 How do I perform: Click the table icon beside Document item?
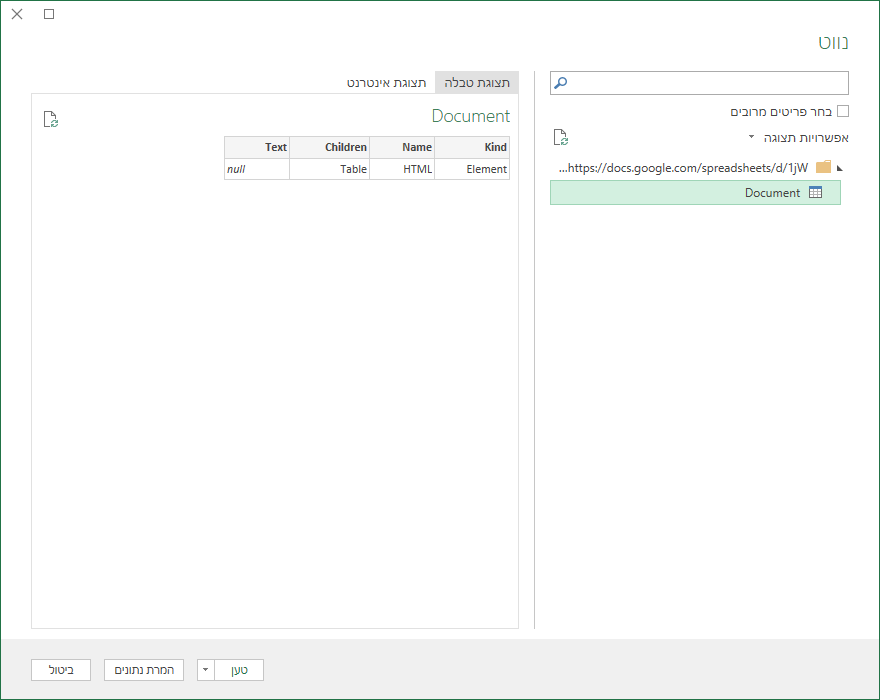tap(815, 193)
